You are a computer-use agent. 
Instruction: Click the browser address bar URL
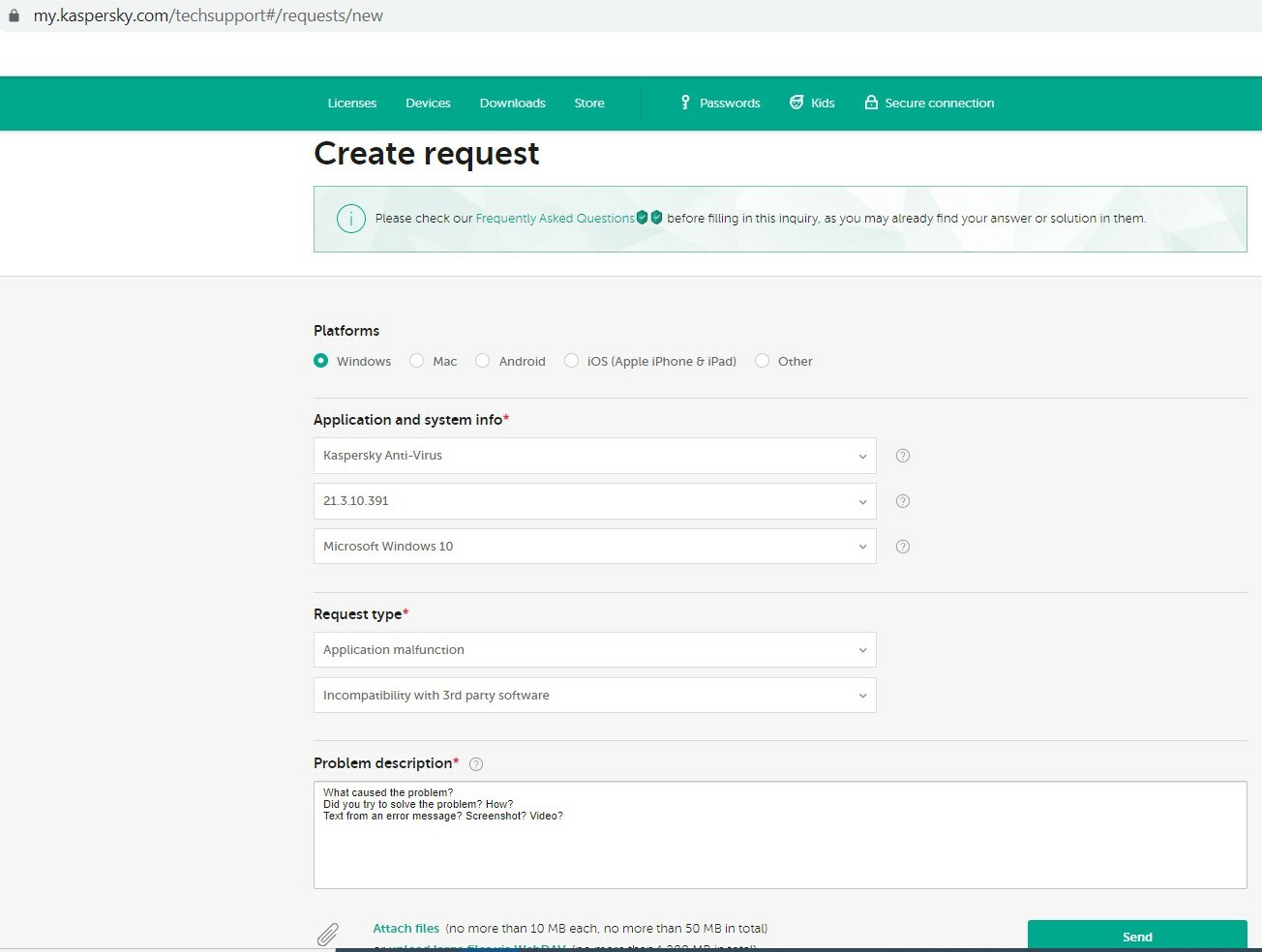tap(208, 15)
